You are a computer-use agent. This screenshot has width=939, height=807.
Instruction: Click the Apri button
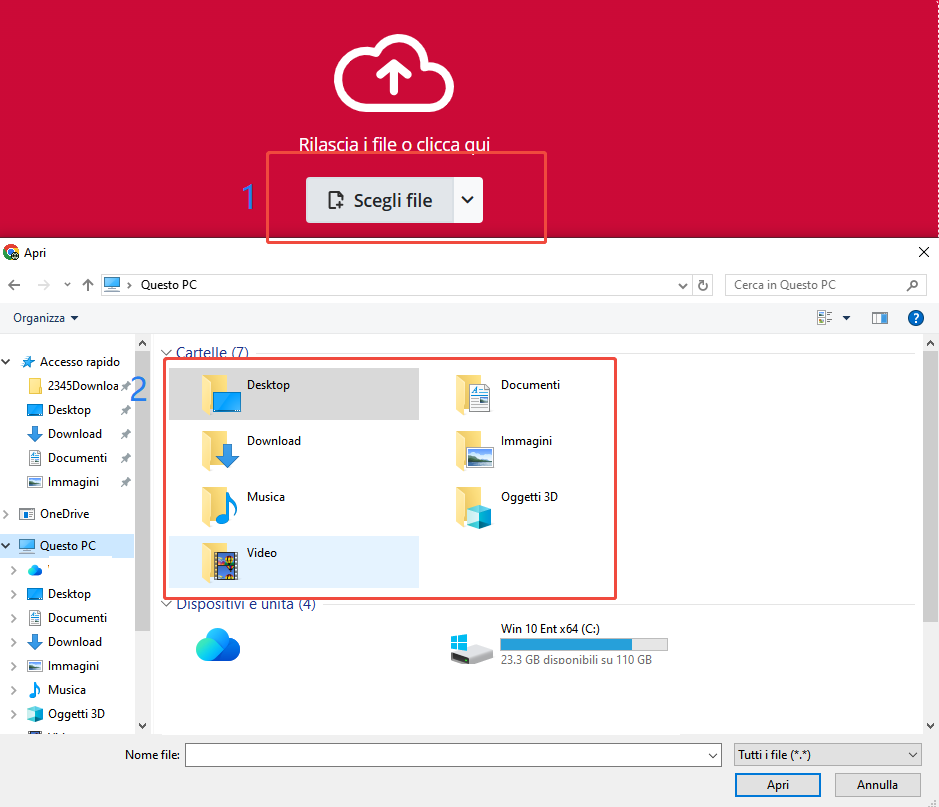777,785
